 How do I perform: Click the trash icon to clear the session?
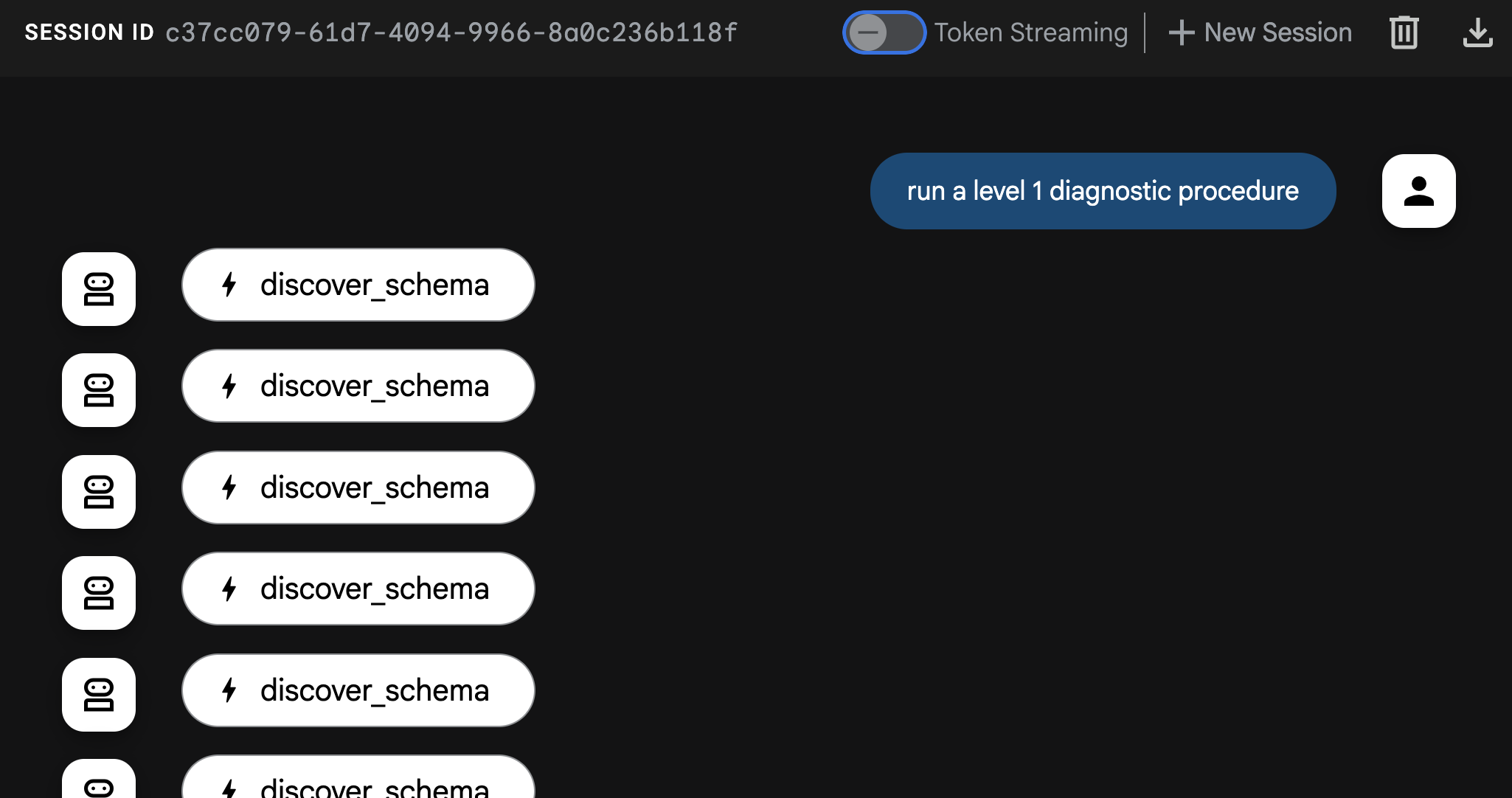click(1403, 32)
